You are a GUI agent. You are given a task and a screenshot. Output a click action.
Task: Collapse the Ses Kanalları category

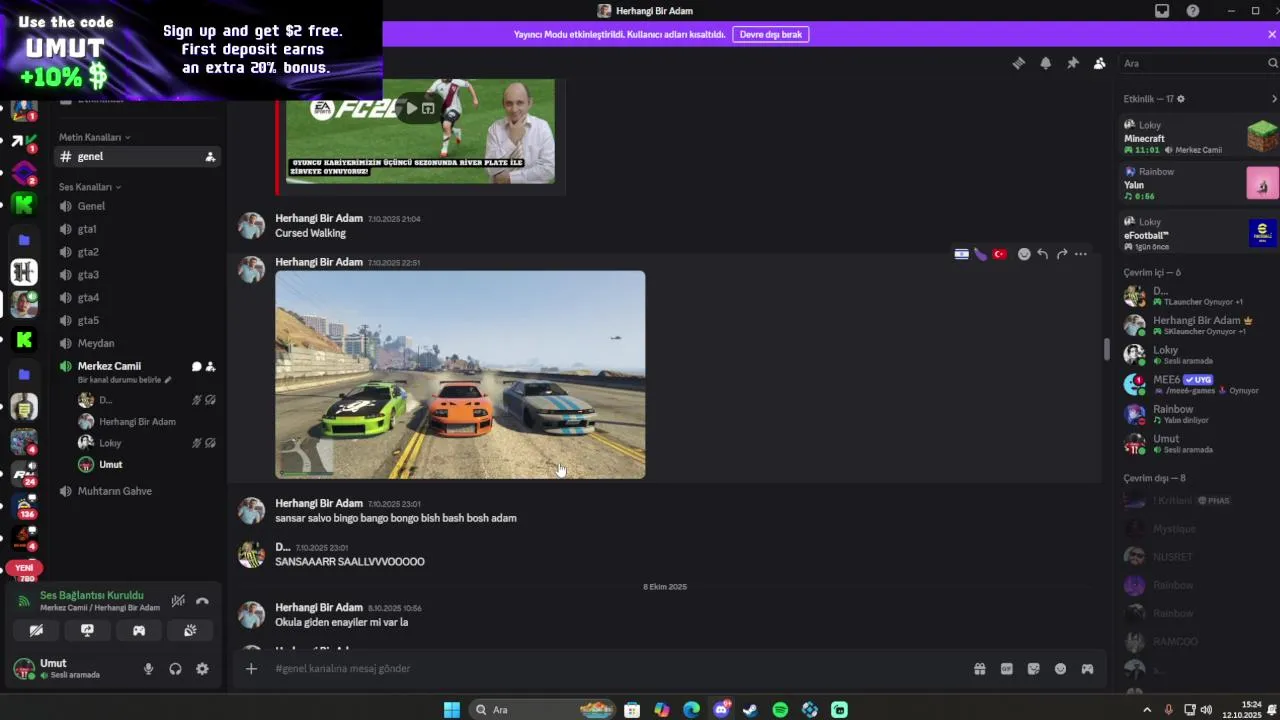click(x=89, y=187)
